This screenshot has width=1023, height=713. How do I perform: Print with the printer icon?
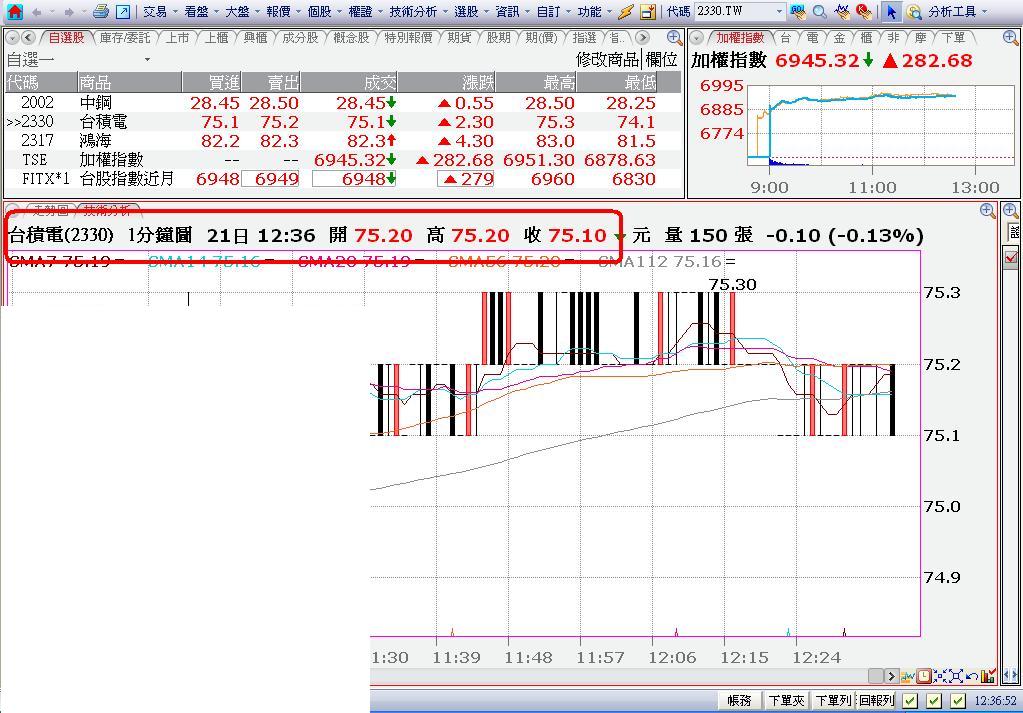coord(100,11)
